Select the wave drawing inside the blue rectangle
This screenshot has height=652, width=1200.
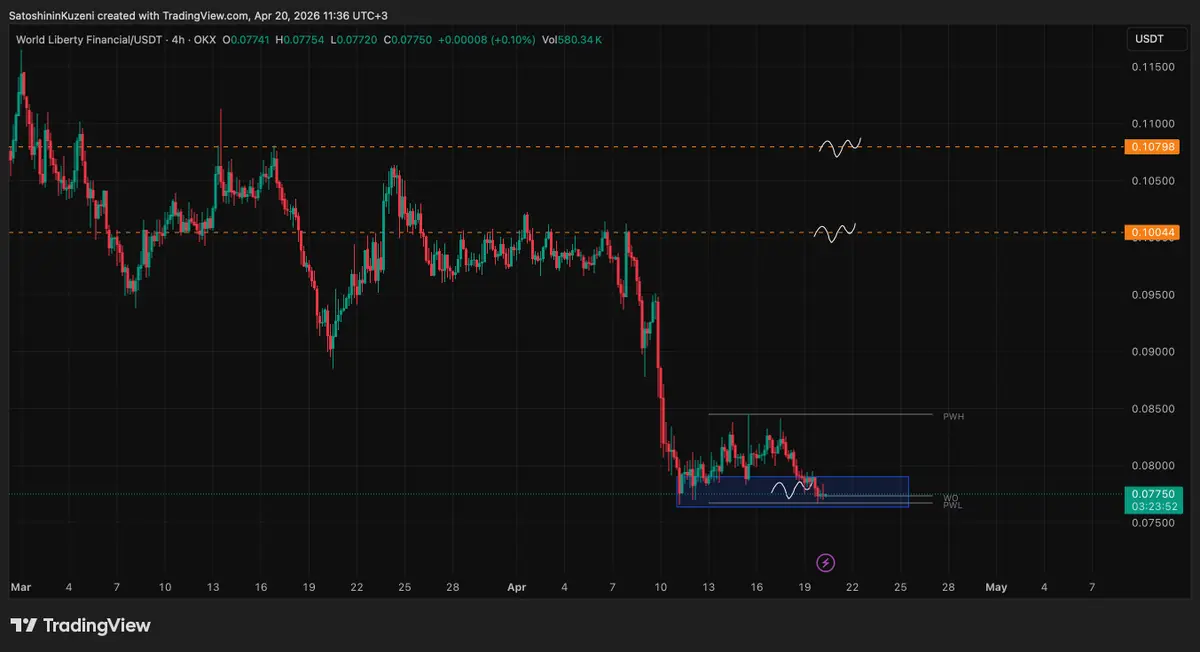coord(790,489)
